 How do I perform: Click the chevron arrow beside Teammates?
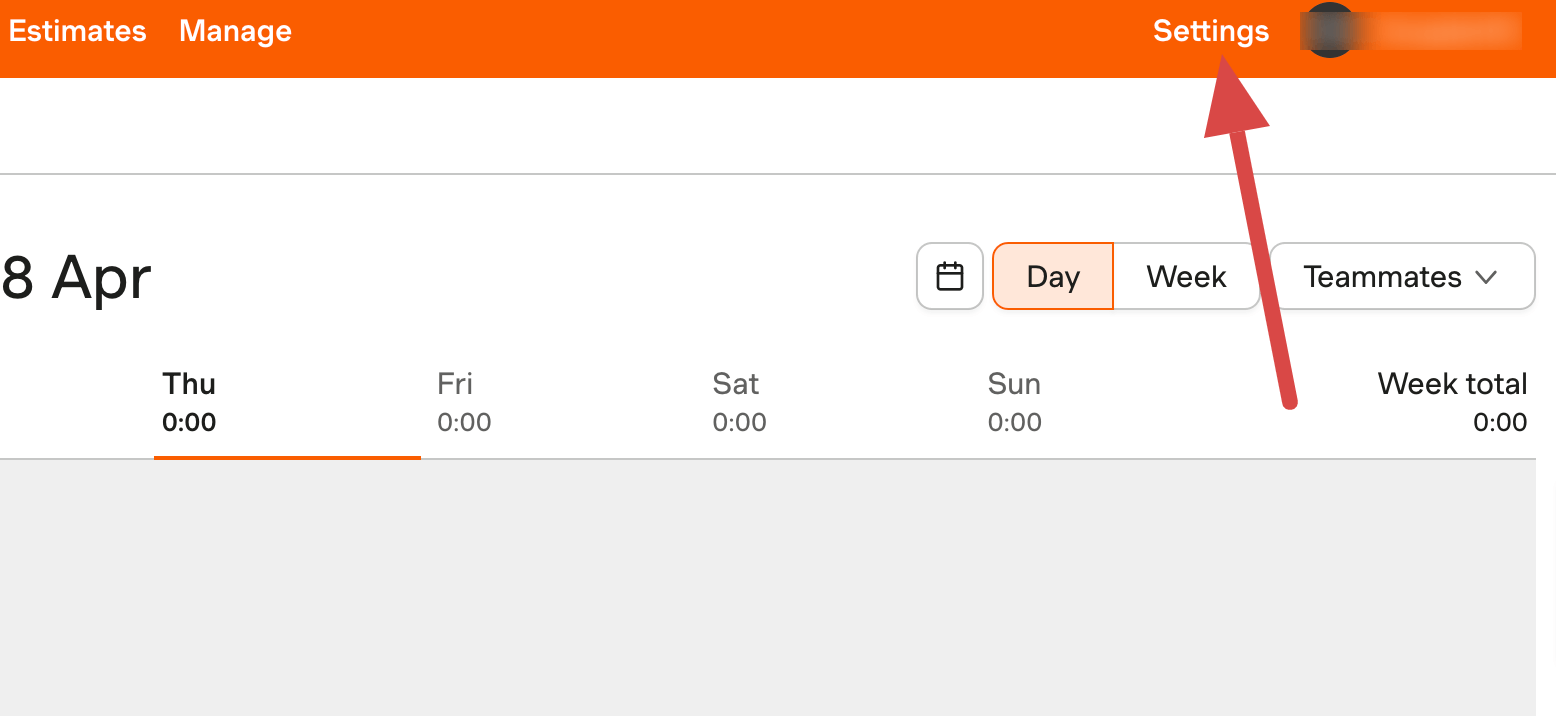coord(1486,277)
